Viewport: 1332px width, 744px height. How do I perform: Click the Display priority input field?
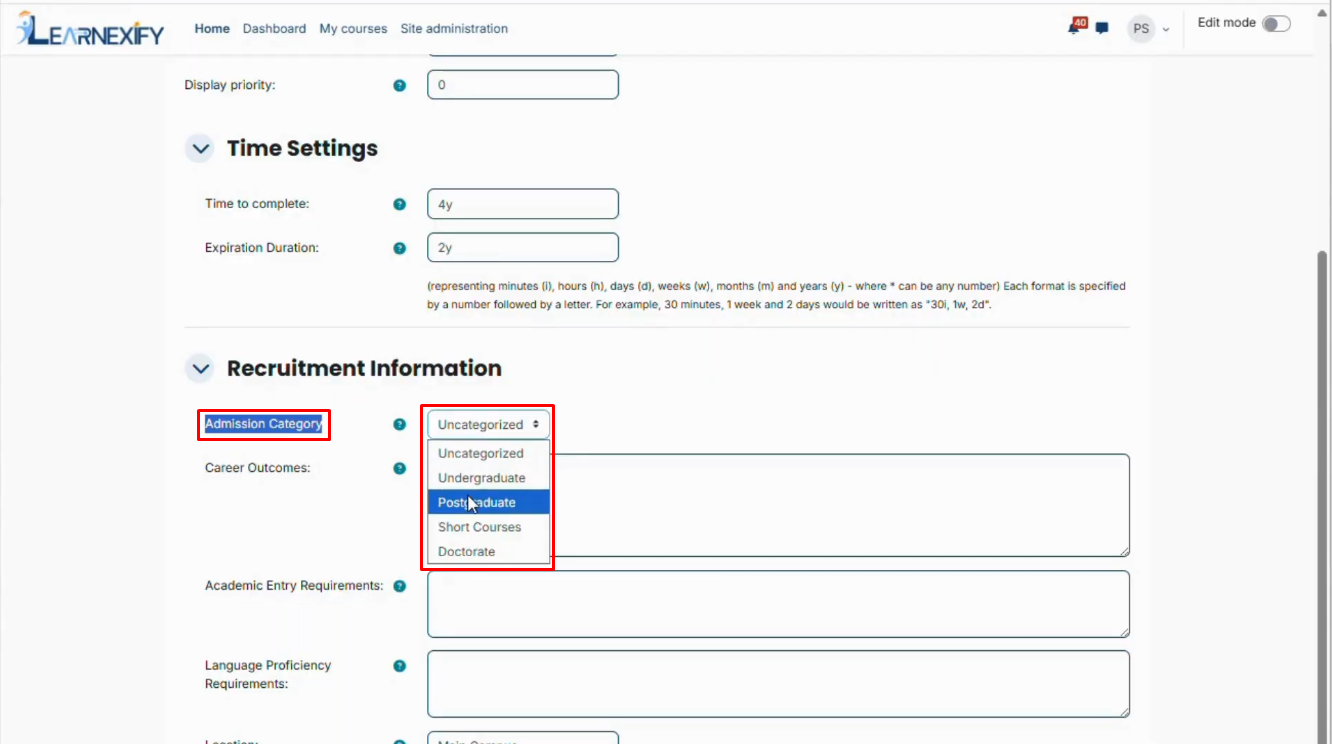[523, 85]
